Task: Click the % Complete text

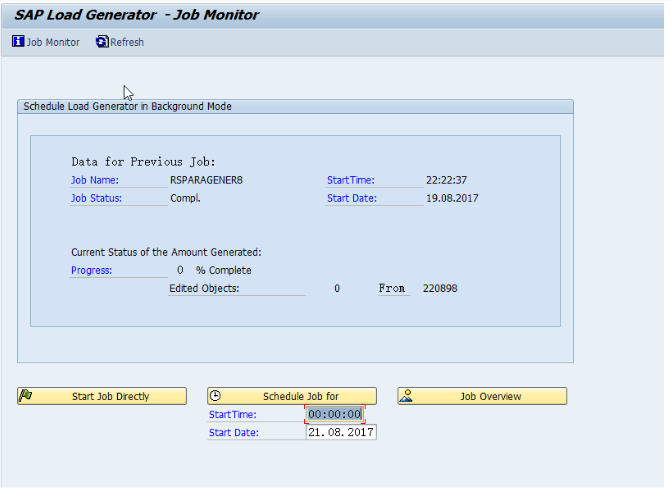Action: pyautogui.click(x=223, y=270)
